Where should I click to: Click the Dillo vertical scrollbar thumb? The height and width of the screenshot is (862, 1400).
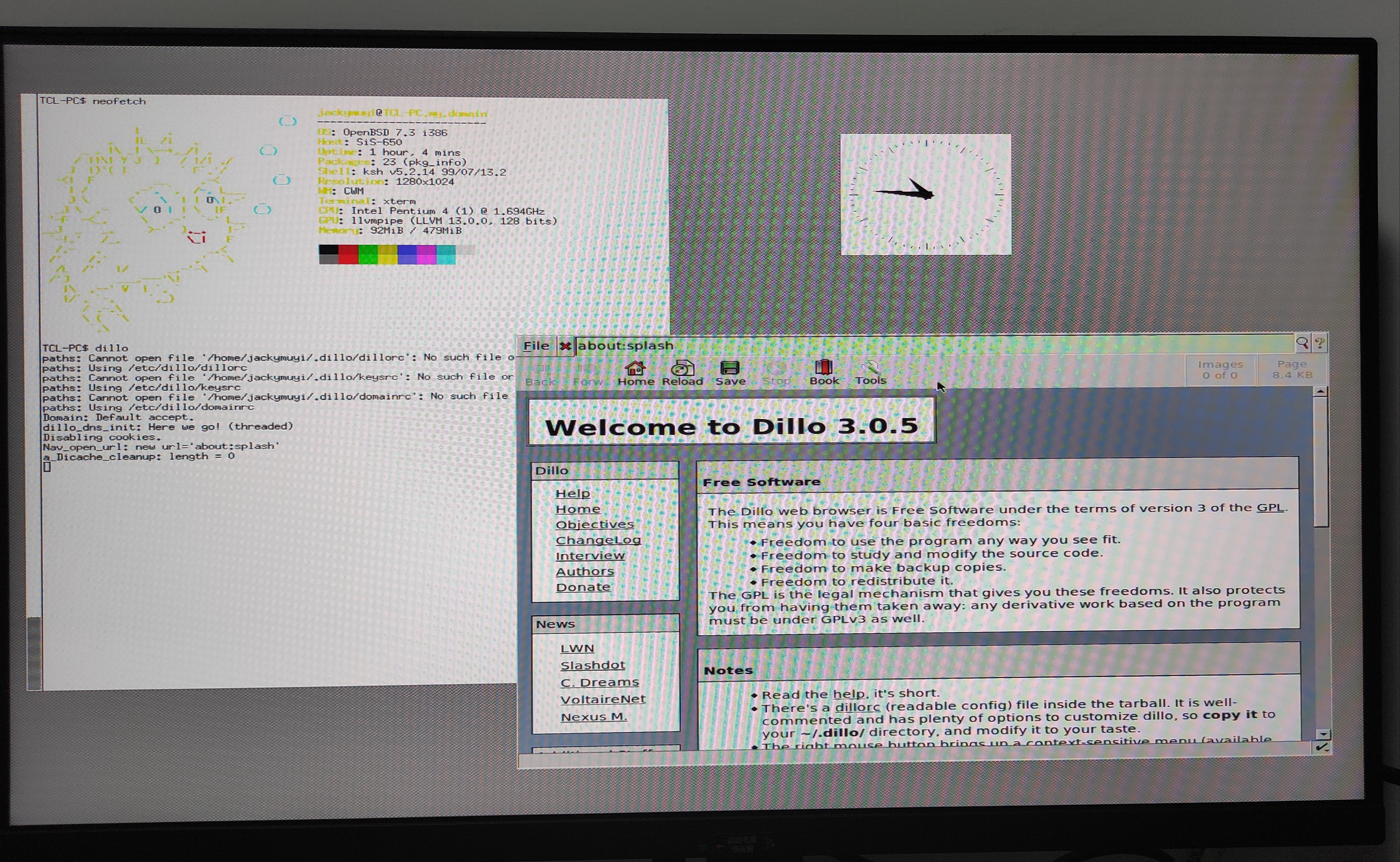pyautogui.click(x=1321, y=462)
